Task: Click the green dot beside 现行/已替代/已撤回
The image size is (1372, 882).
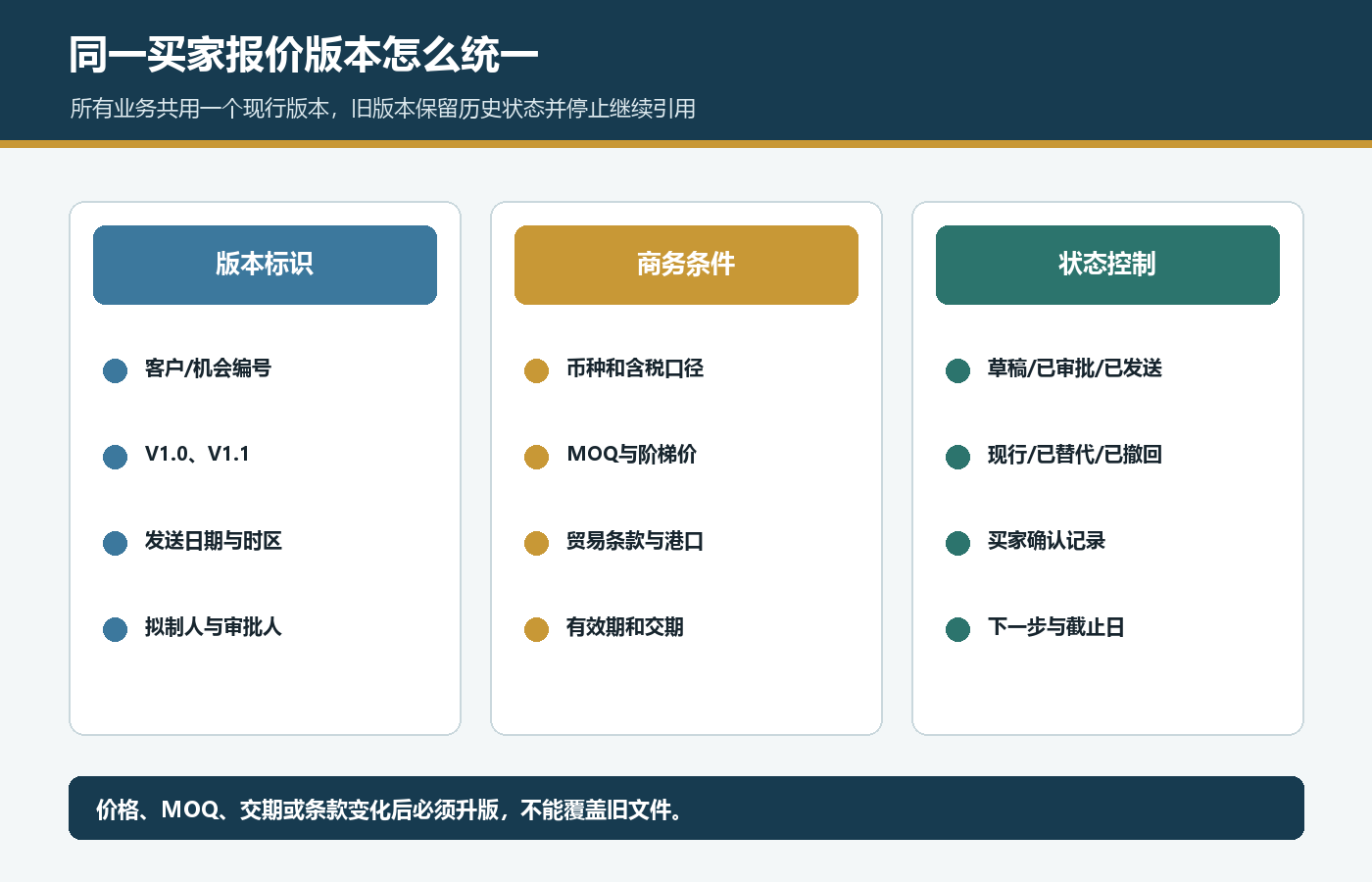Action: tap(957, 457)
